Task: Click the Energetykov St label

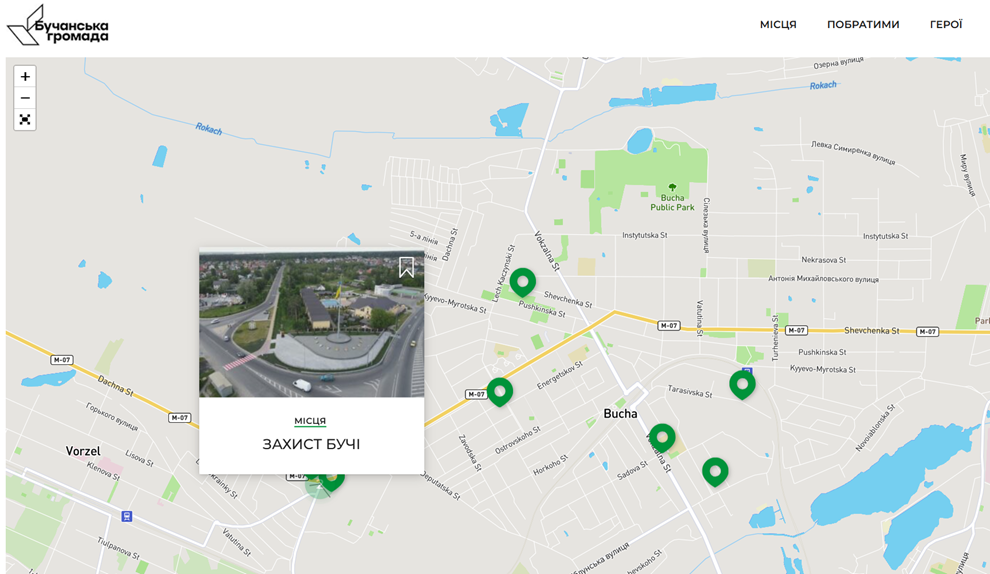Action: (560, 375)
